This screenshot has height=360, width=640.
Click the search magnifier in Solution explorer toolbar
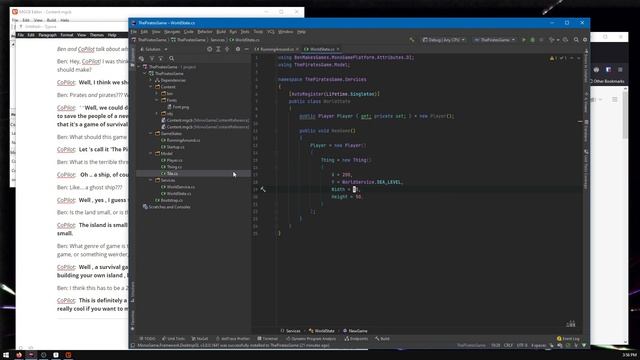[171, 59]
